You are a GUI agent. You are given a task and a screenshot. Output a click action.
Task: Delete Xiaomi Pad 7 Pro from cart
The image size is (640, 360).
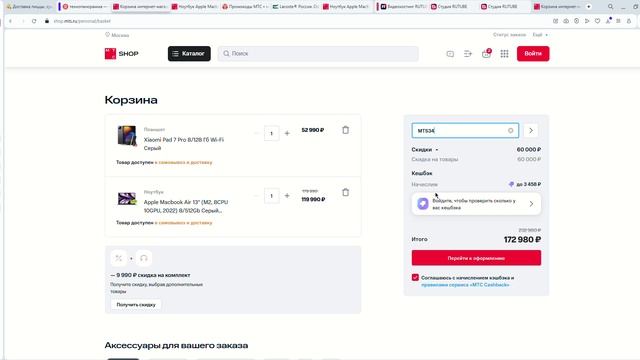click(346, 130)
